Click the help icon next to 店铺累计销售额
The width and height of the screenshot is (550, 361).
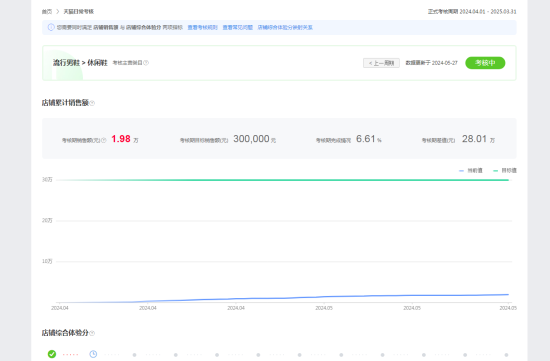(92, 103)
